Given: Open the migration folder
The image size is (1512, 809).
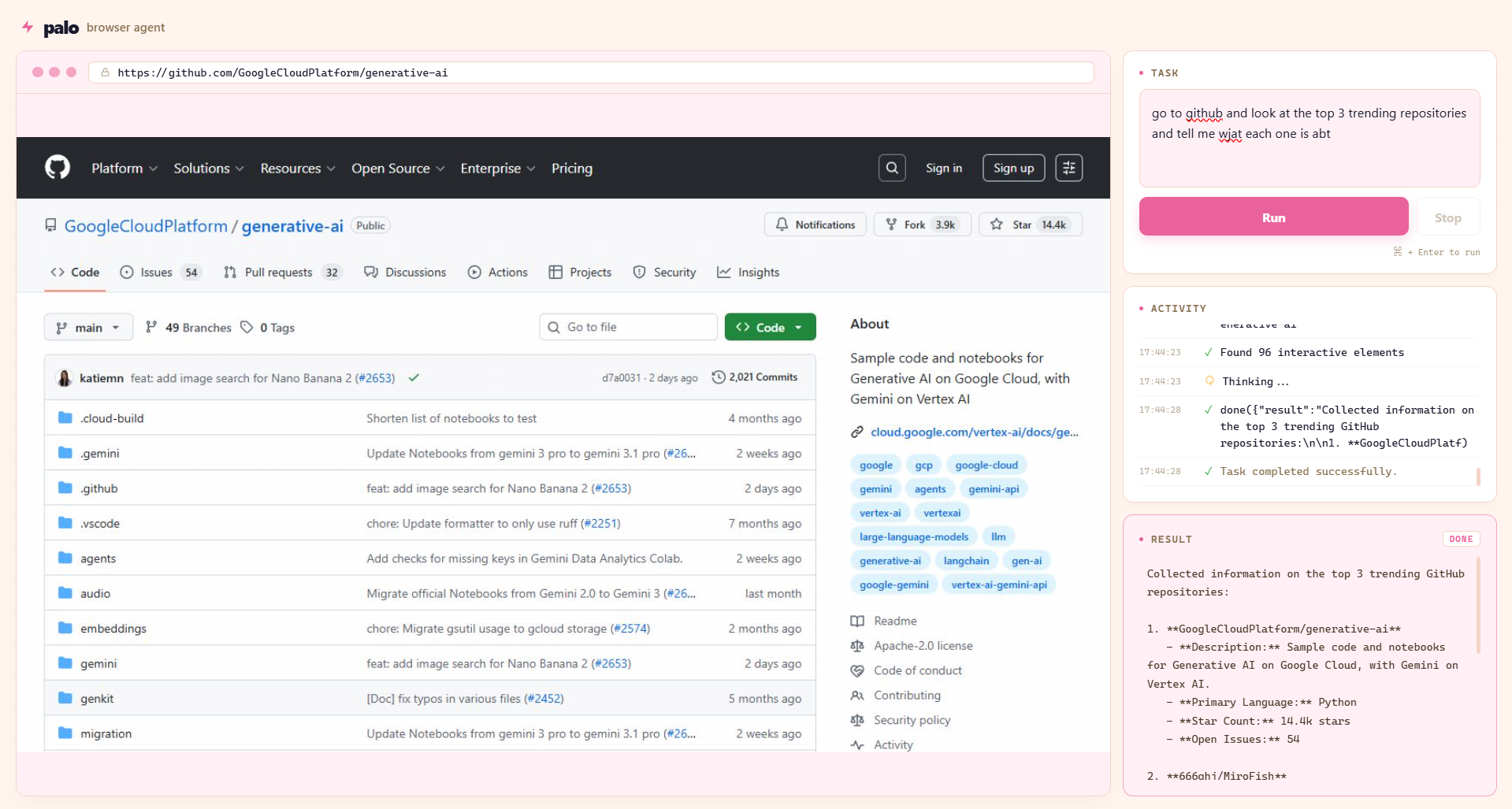Looking at the screenshot, I should [106, 733].
